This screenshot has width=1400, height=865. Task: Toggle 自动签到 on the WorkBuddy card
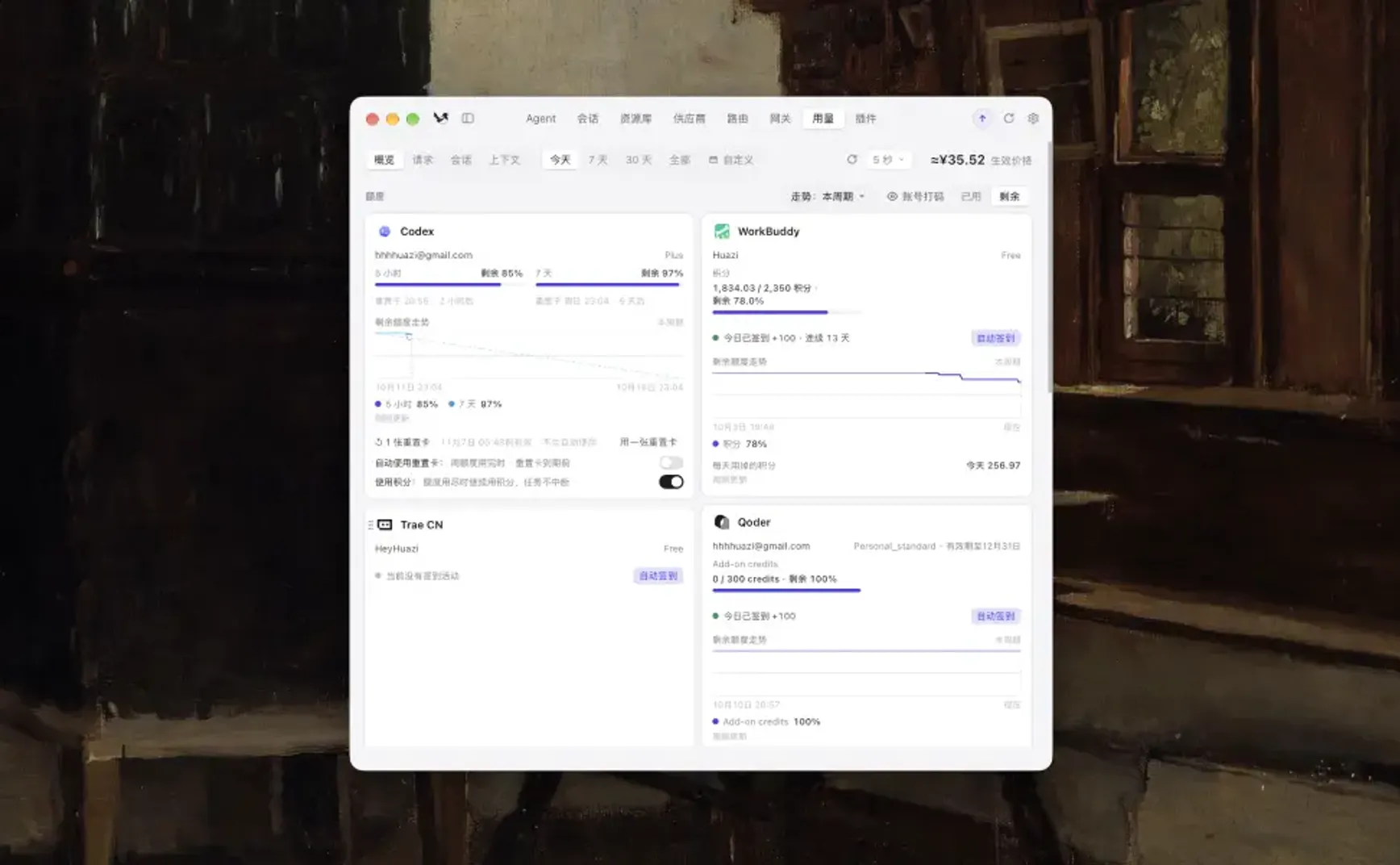[996, 338]
